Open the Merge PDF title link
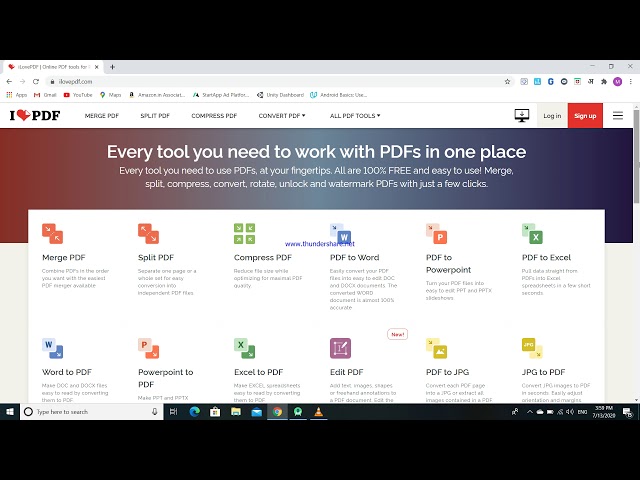The height and width of the screenshot is (480, 640). [64, 258]
